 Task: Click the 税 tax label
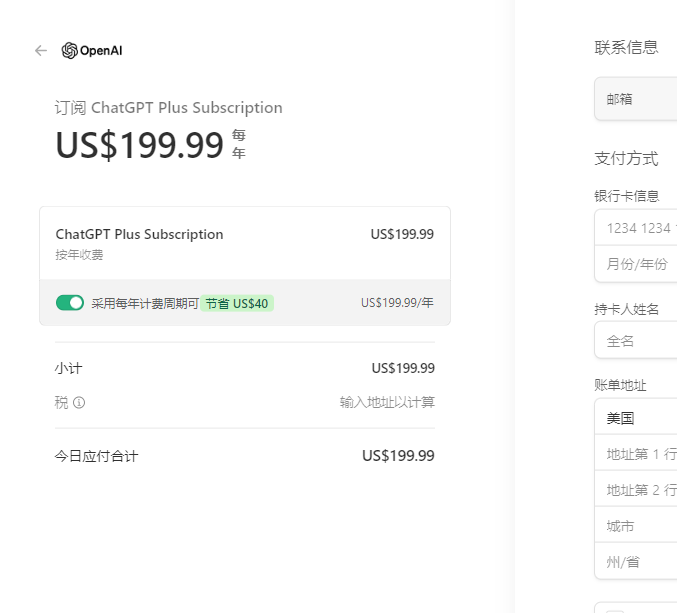pos(61,402)
